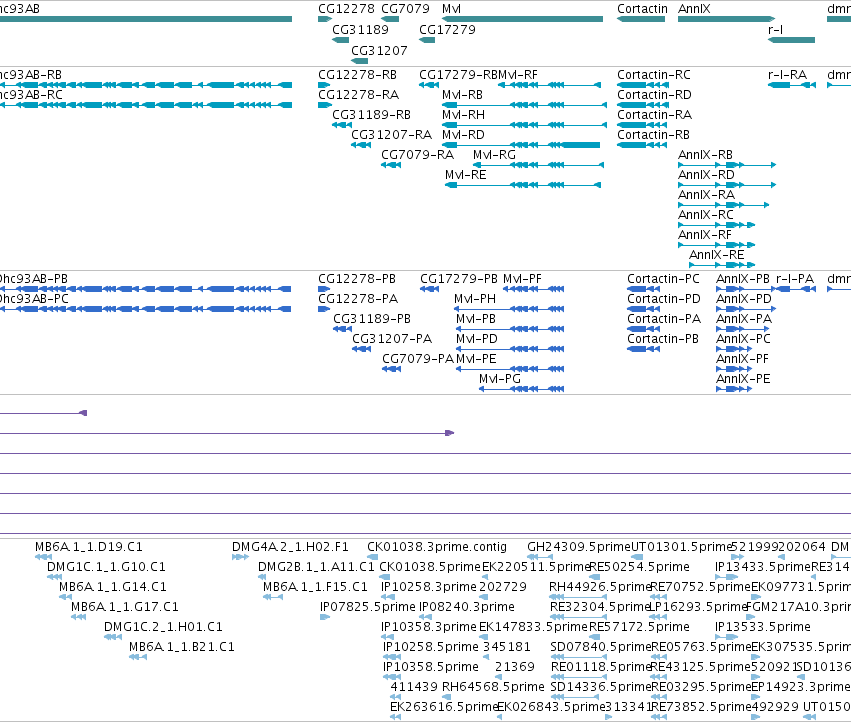This screenshot has height=722, width=851.
Task: Click transcript Mvl-RF
Action: coord(549,85)
